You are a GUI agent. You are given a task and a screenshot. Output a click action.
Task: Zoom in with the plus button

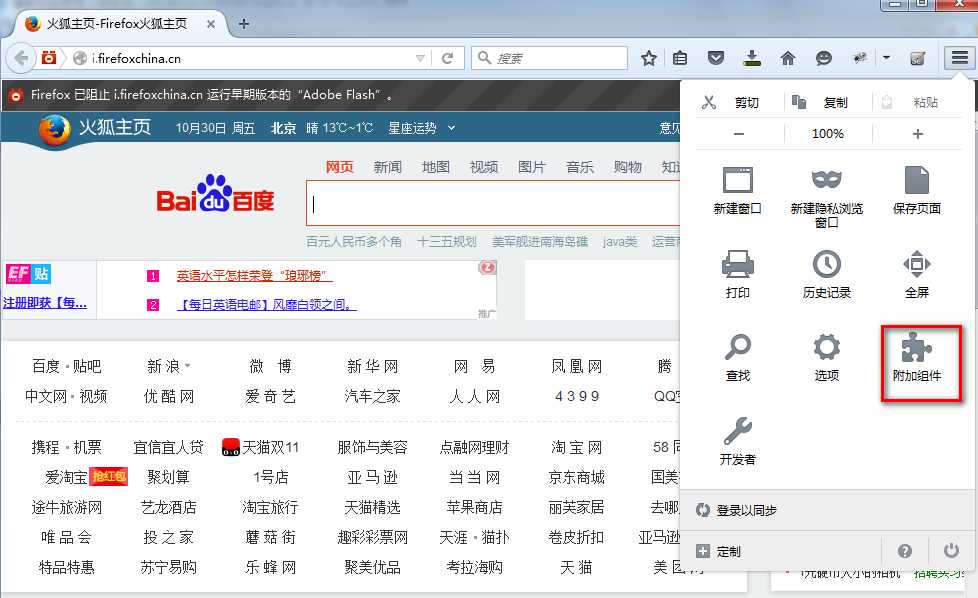917,133
